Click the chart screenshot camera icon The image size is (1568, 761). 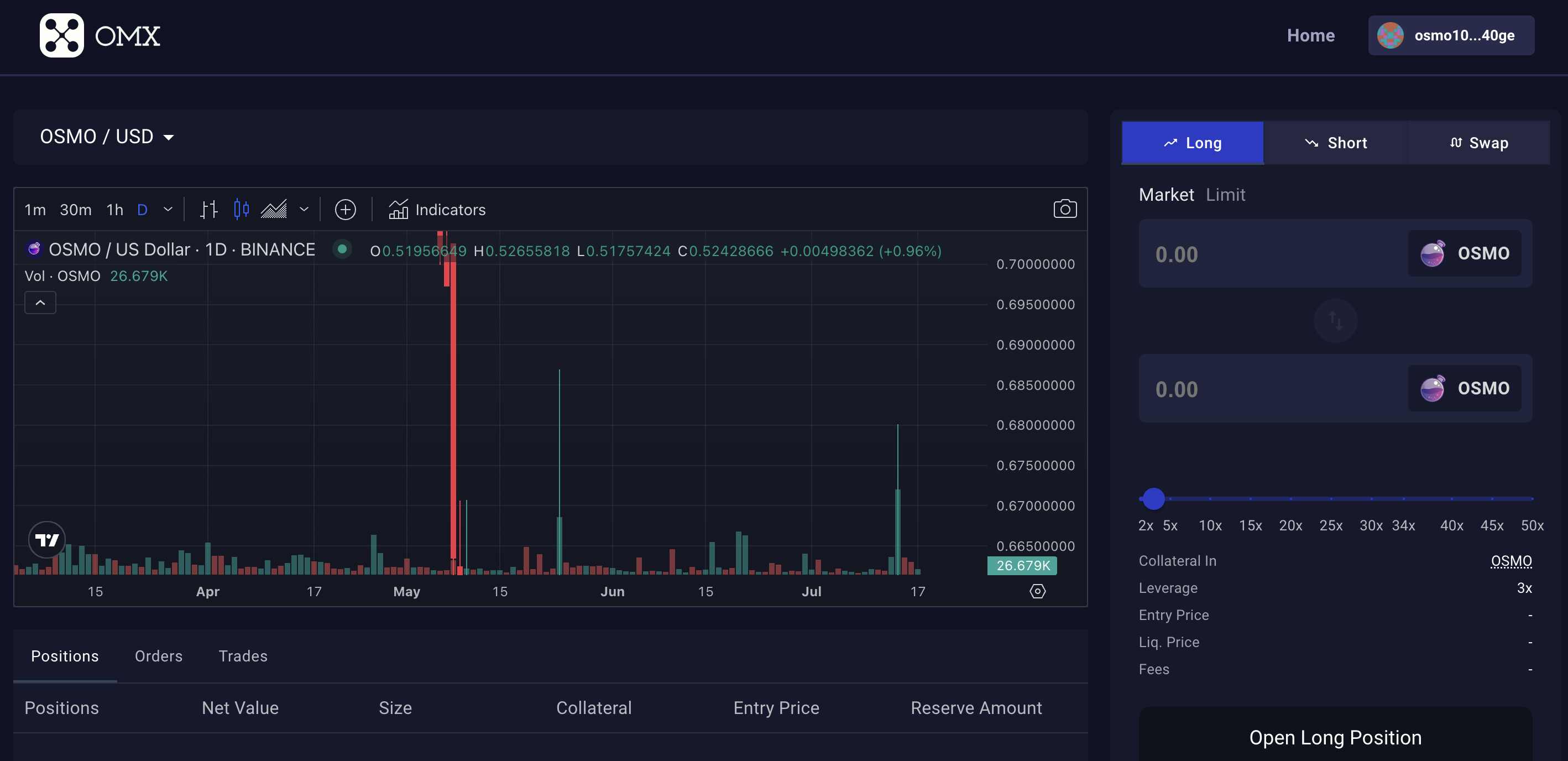pos(1065,210)
